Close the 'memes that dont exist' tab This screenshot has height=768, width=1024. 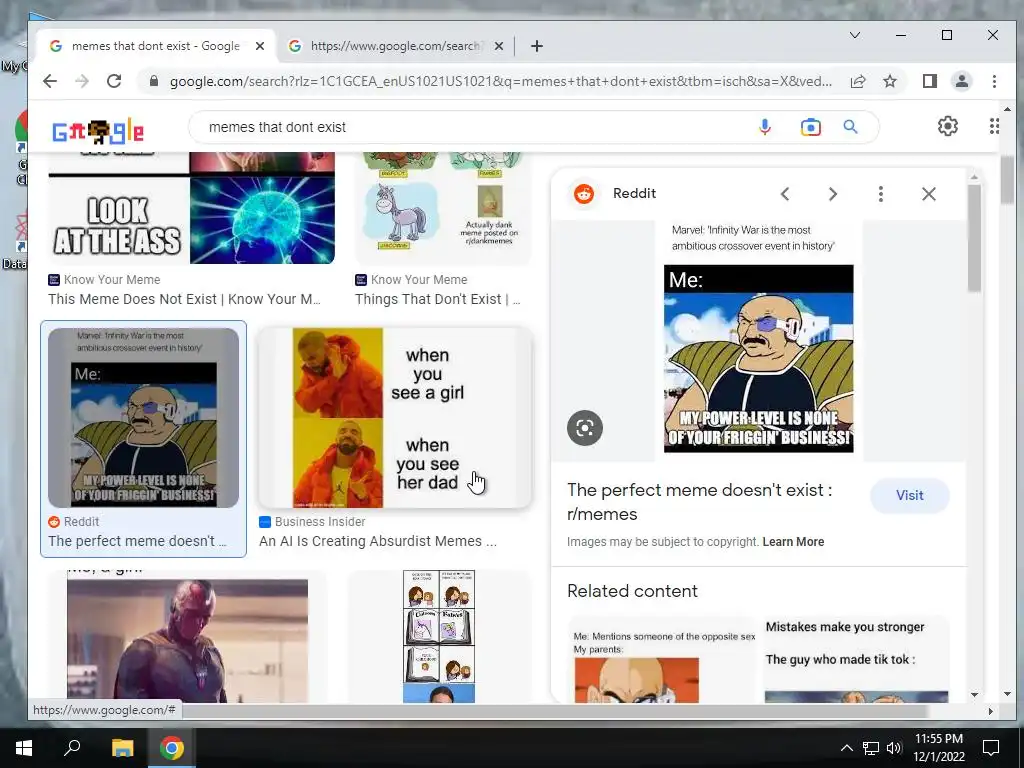click(259, 46)
